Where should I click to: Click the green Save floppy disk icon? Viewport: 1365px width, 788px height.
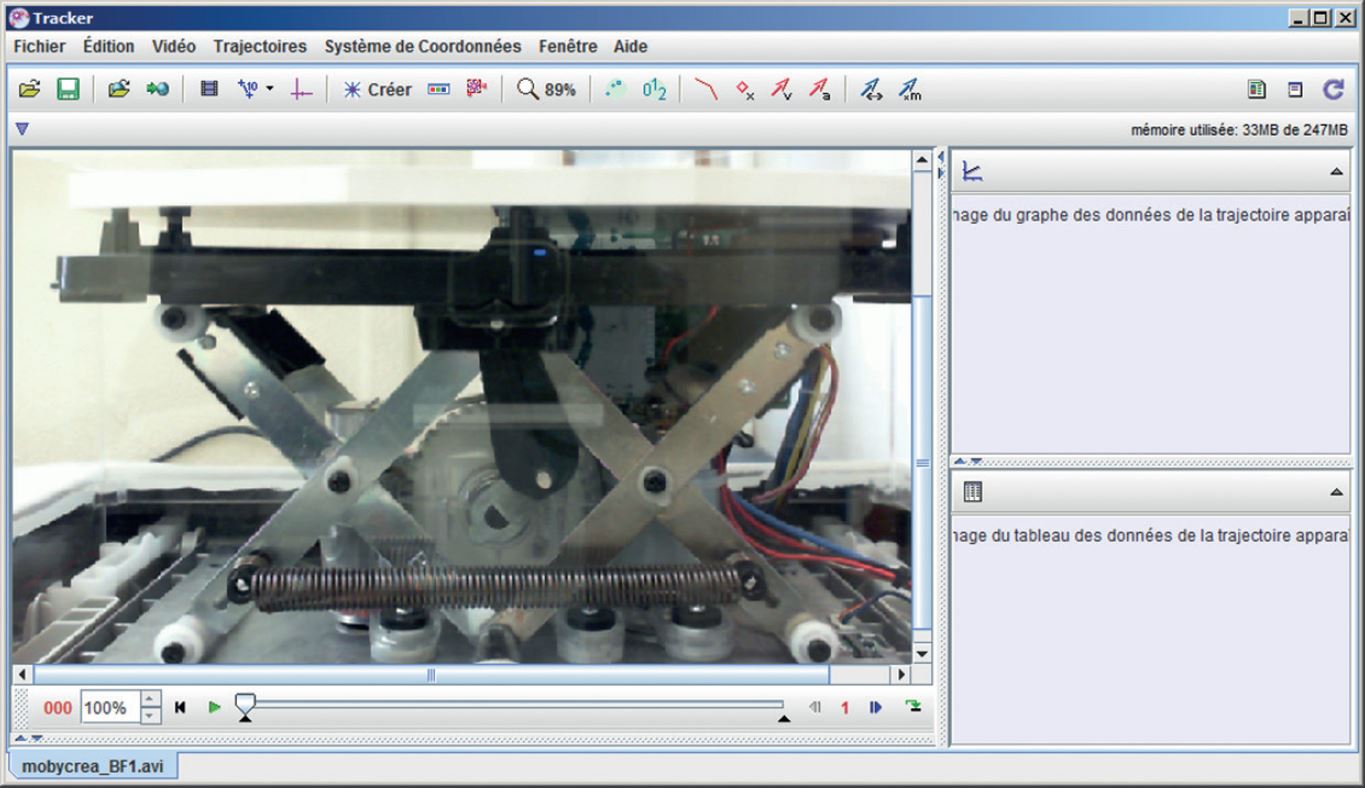pyautogui.click(x=68, y=89)
